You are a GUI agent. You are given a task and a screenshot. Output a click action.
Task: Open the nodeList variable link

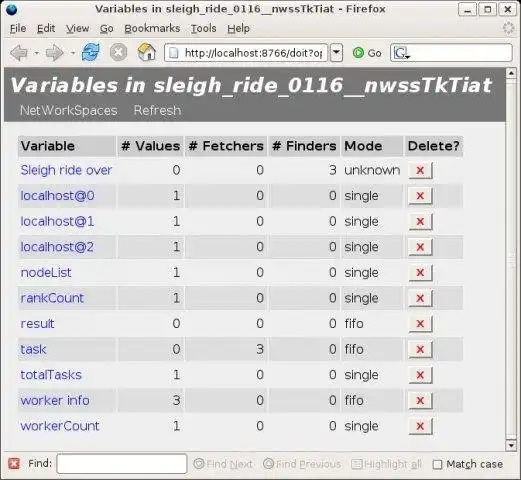[46, 273]
